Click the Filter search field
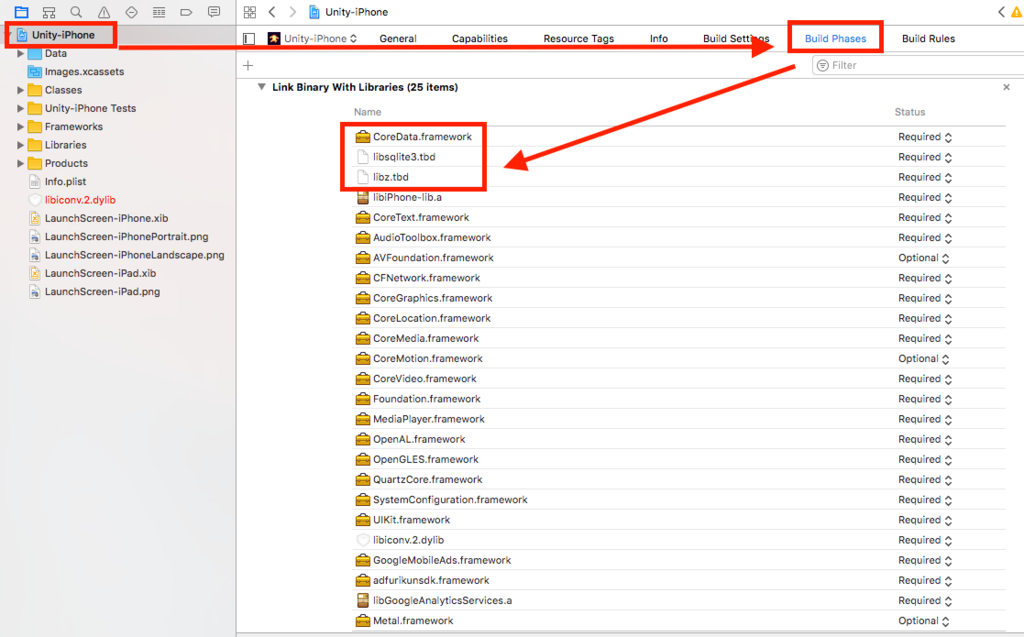 [x=918, y=65]
